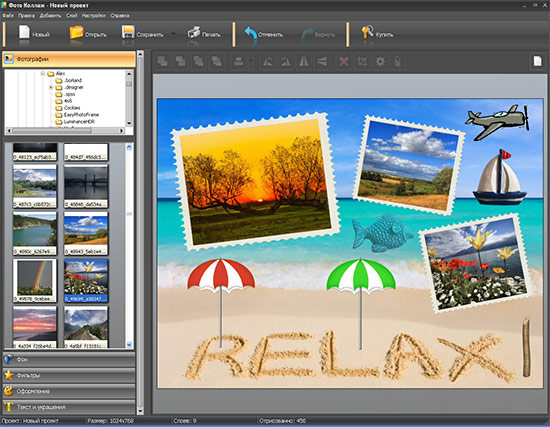Expand the Фон panel
Viewport: 550px width, 427px height.
click(69, 359)
